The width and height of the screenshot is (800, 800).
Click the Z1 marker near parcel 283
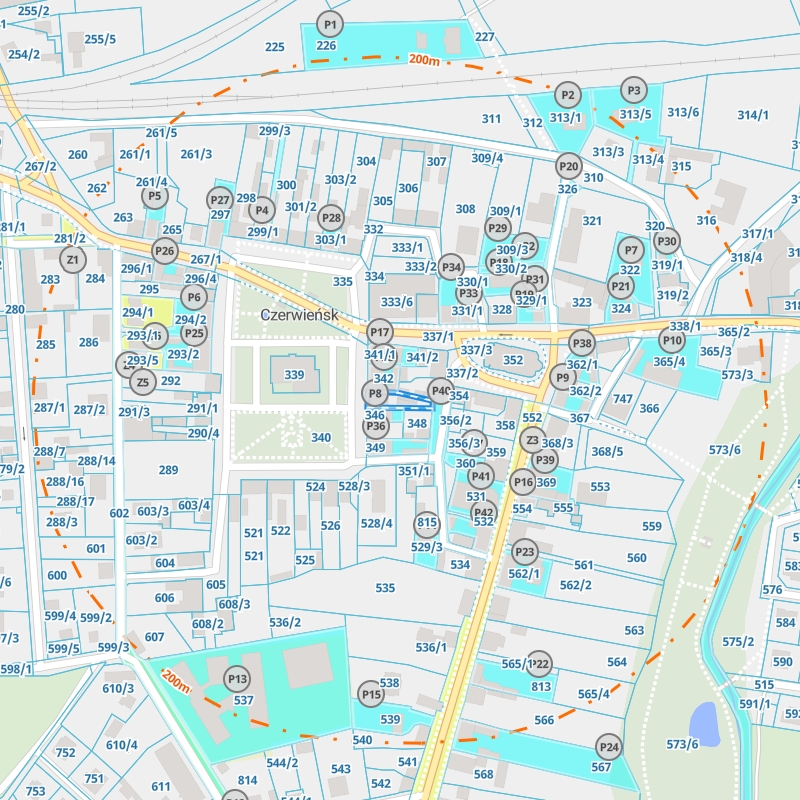tap(72, 260)
